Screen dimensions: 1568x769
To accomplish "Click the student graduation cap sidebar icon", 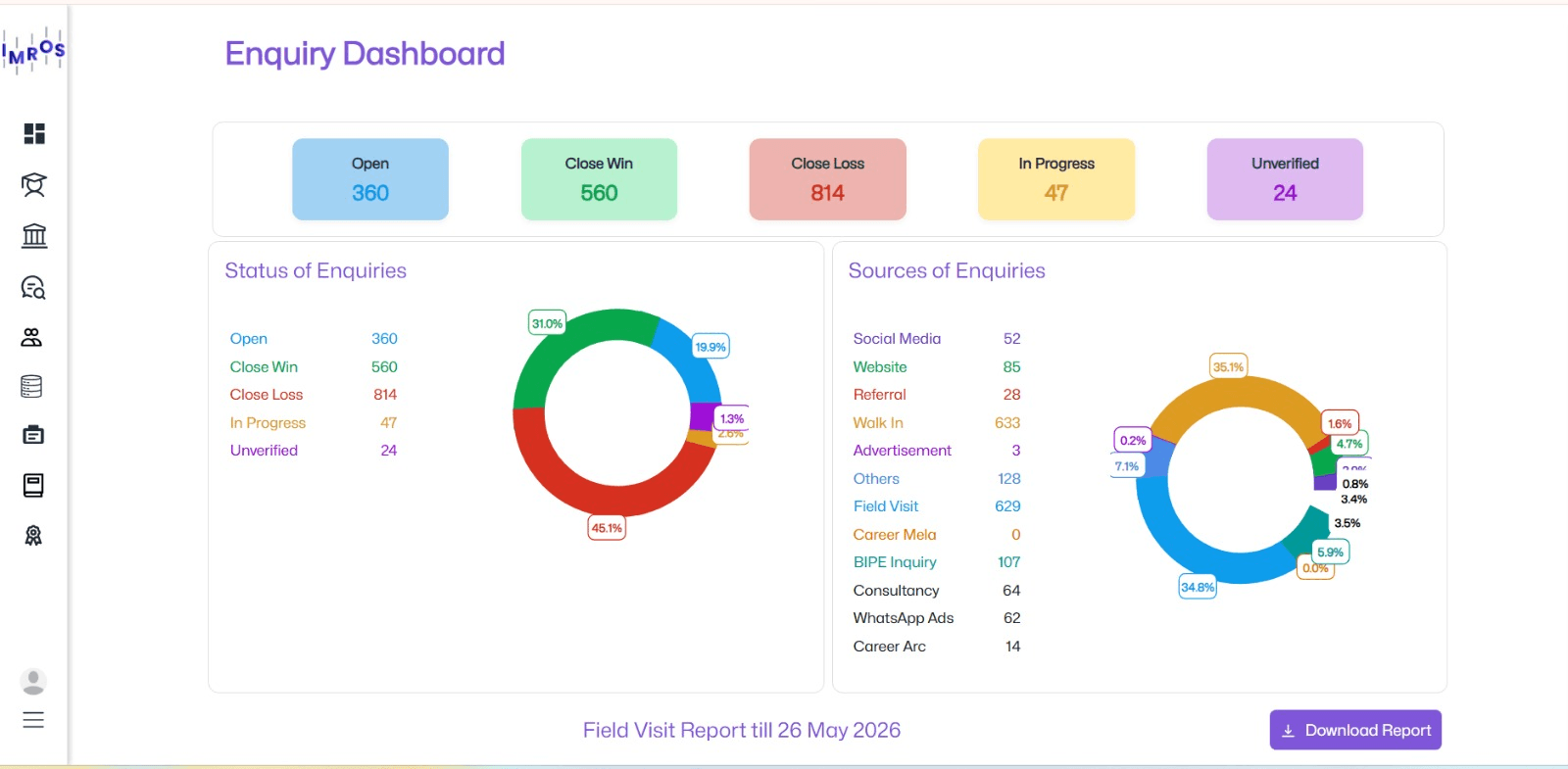I will (34, 184).
